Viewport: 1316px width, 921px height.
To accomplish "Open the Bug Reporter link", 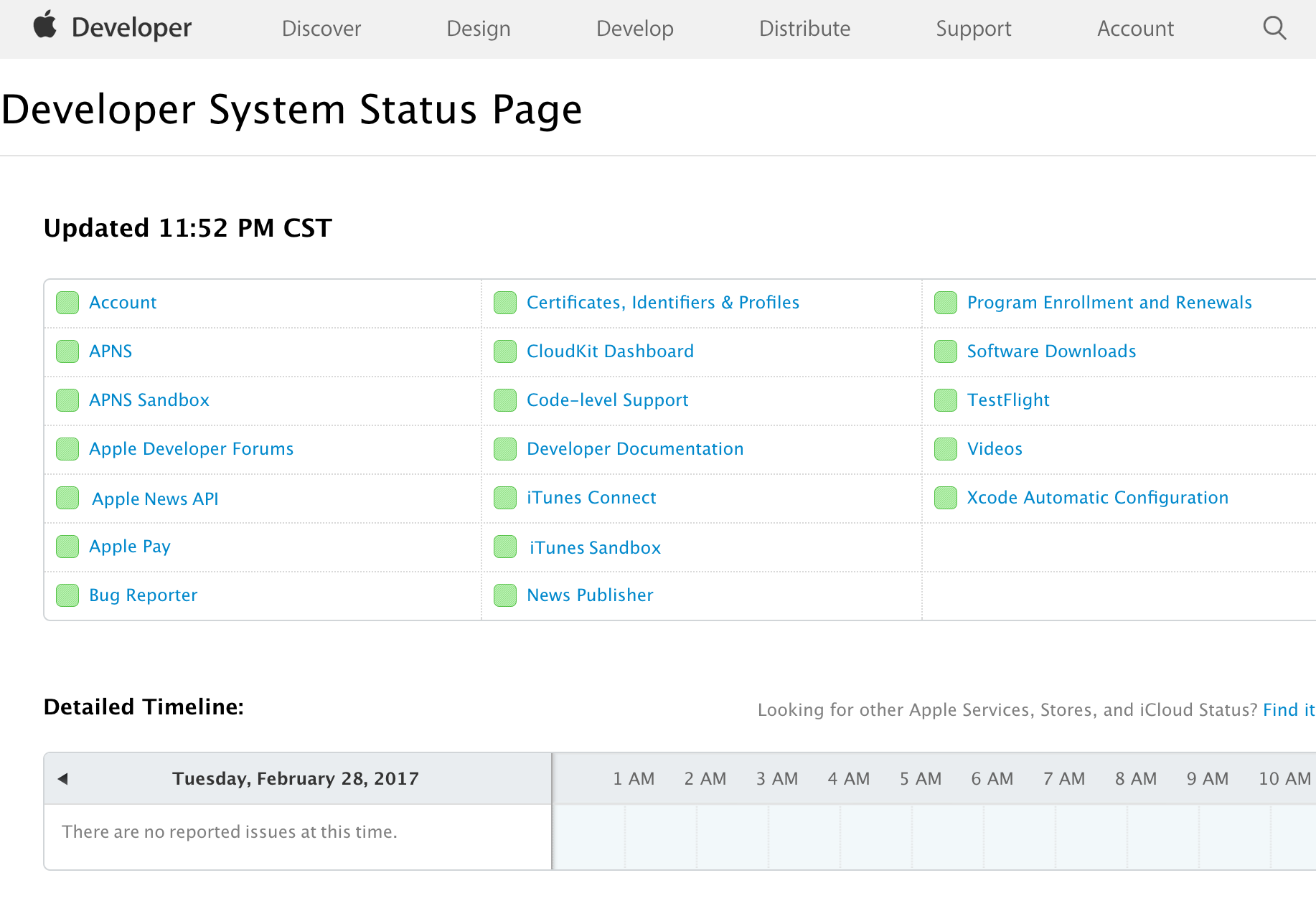I will click(x=144, y=595).
